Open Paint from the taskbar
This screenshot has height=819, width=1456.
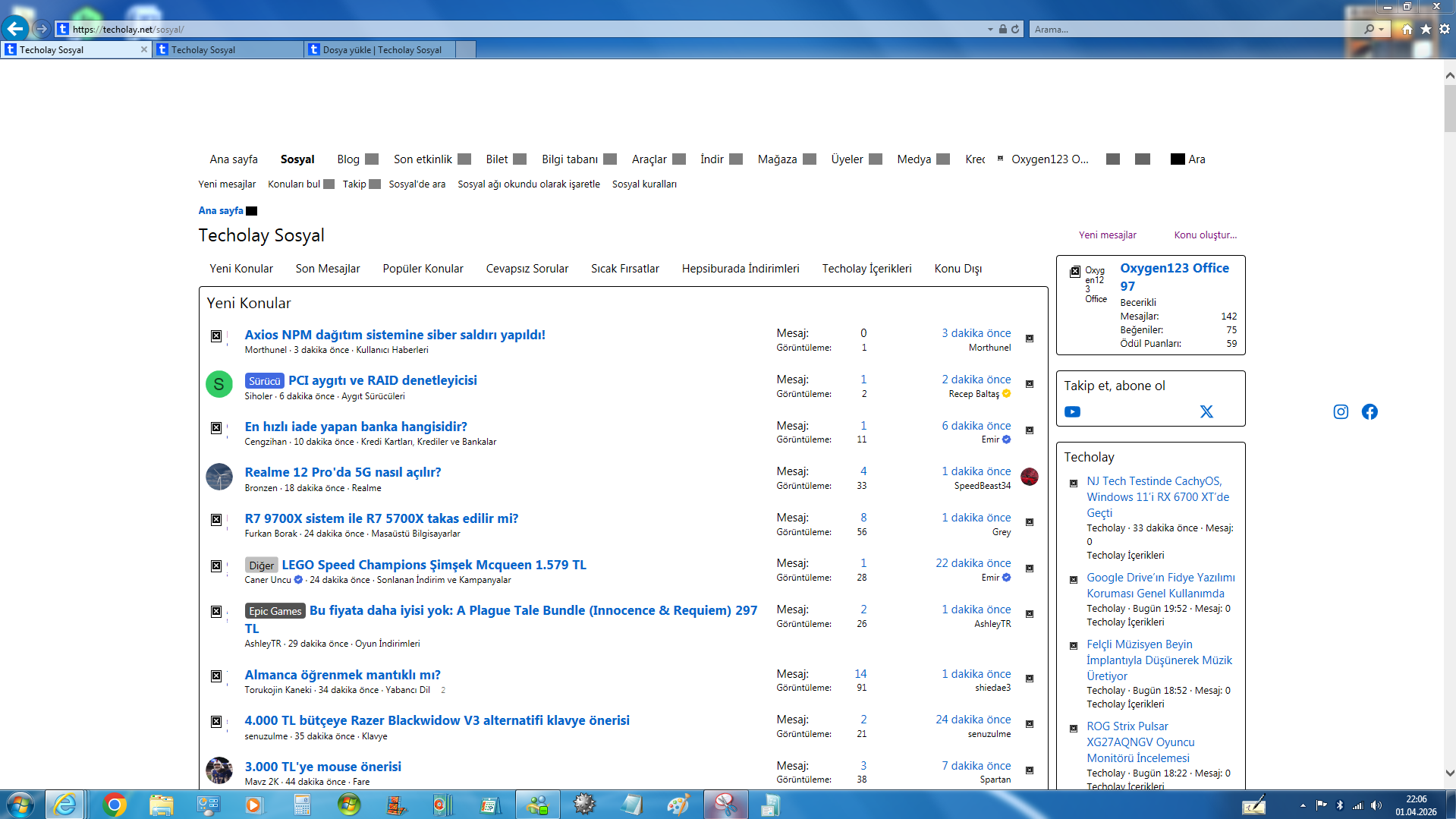pyautogui.click(x=678, y=805)
